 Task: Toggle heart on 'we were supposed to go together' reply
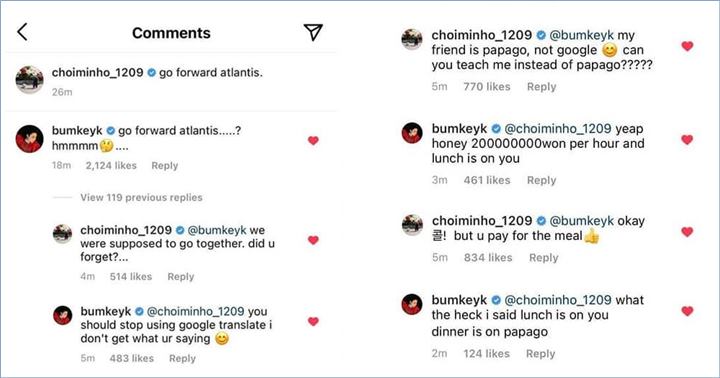tap(313, 240)
